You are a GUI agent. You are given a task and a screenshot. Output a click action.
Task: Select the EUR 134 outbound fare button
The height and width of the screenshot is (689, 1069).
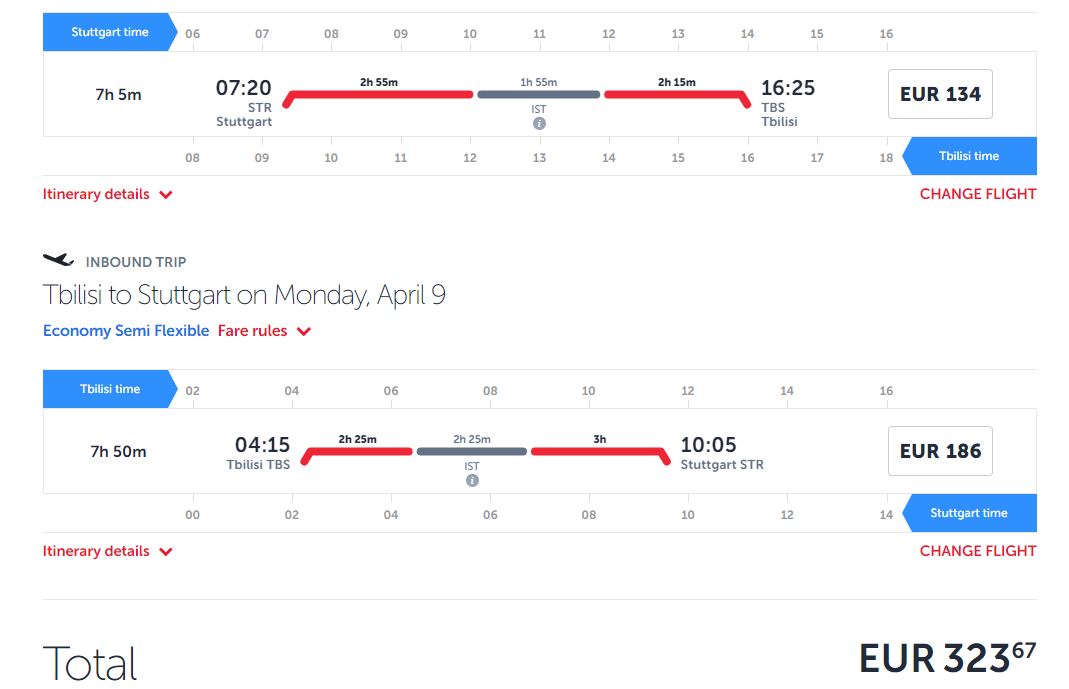940,94
